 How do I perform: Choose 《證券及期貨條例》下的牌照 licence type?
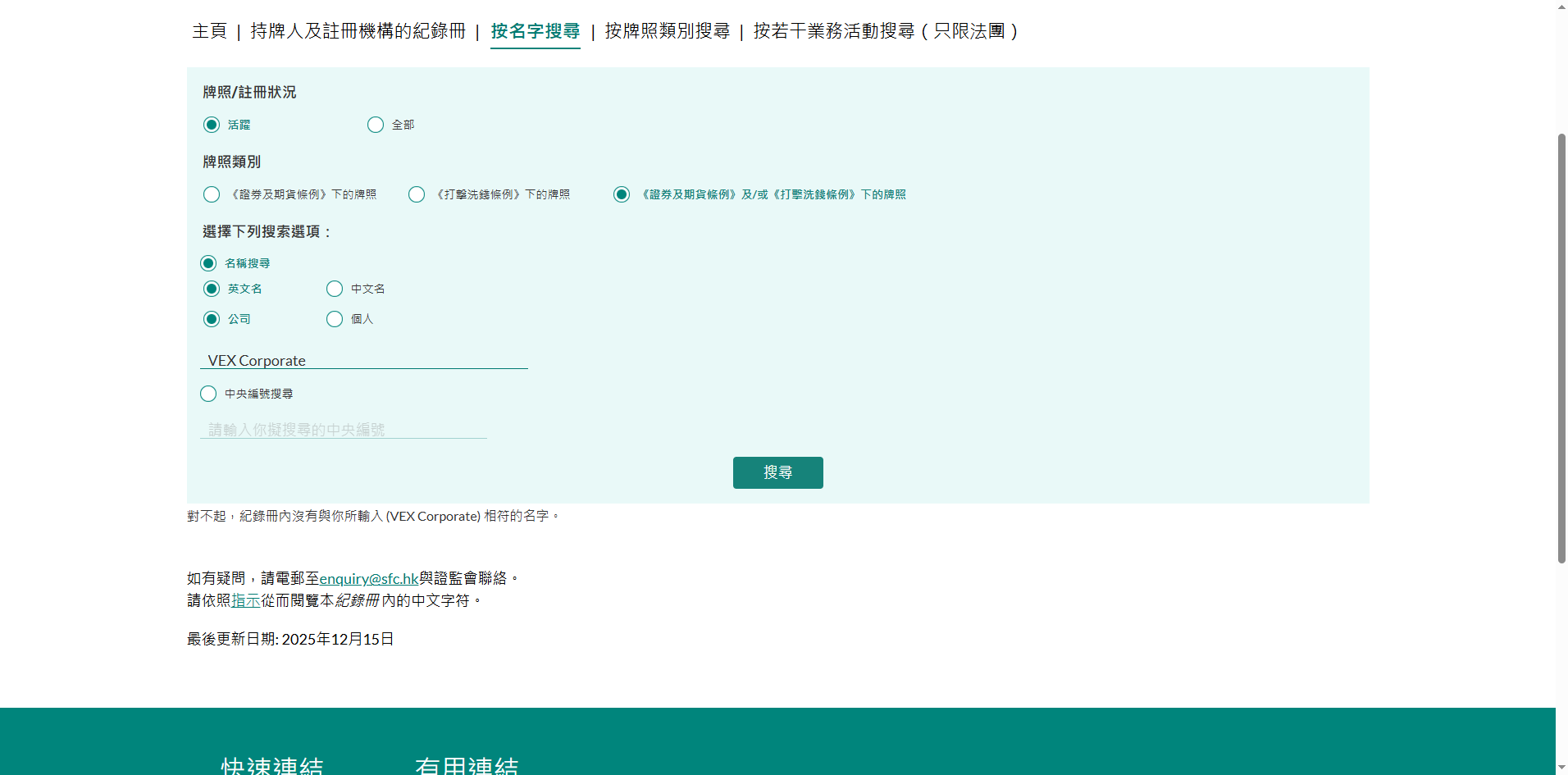(212, 194)
